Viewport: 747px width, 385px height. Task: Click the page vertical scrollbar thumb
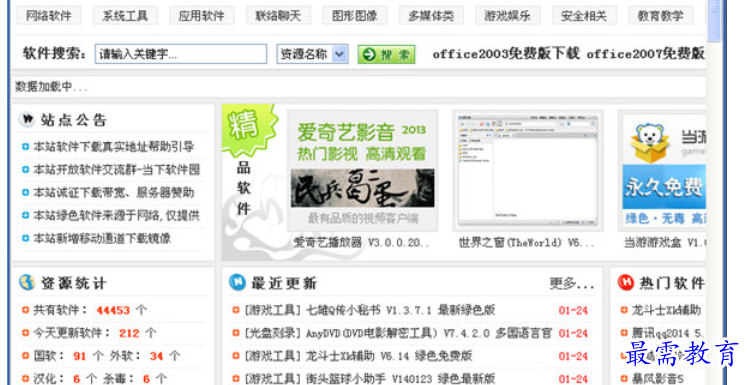coord(714,21)
